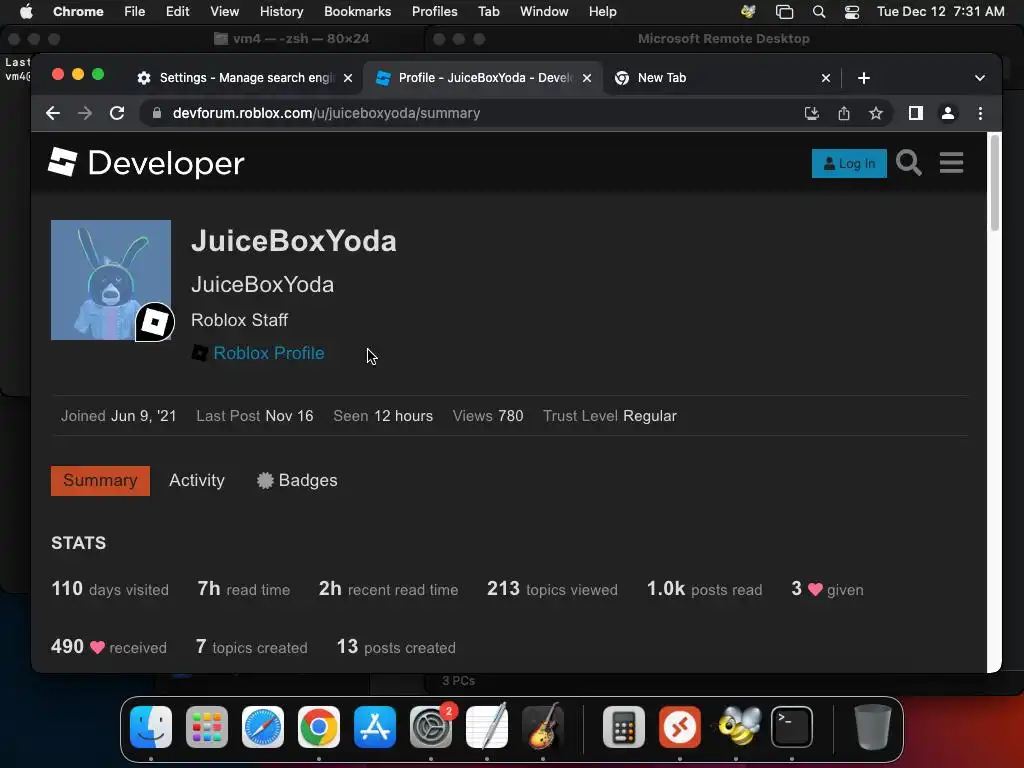This screenshot has width=1024, height=768.
Task: Expand the tab search chevron
Action: click(x=980, y=78)
